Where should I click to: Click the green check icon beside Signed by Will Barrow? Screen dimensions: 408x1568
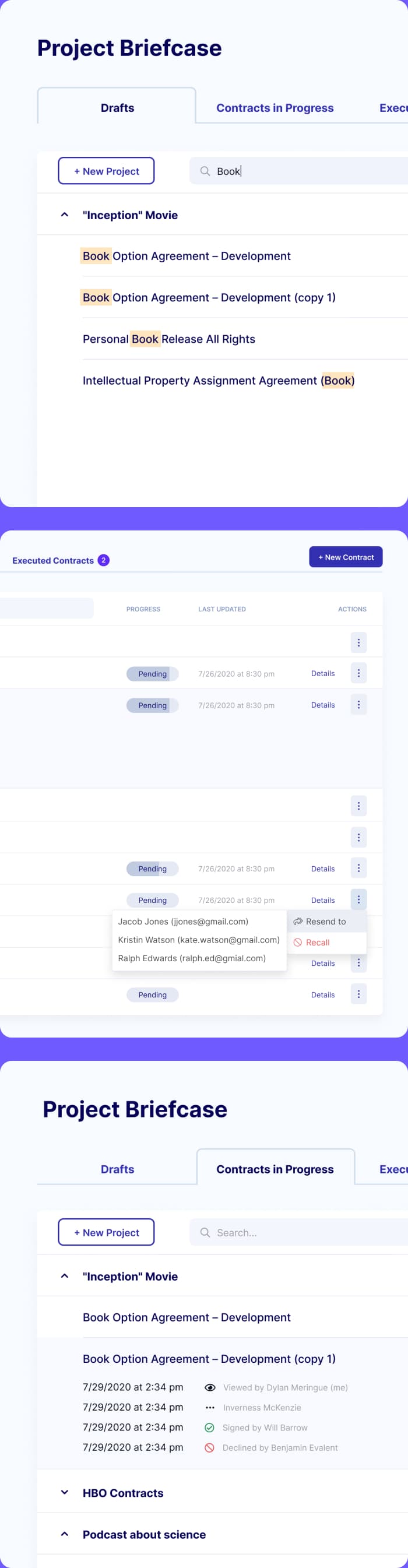coord(209,1428)
